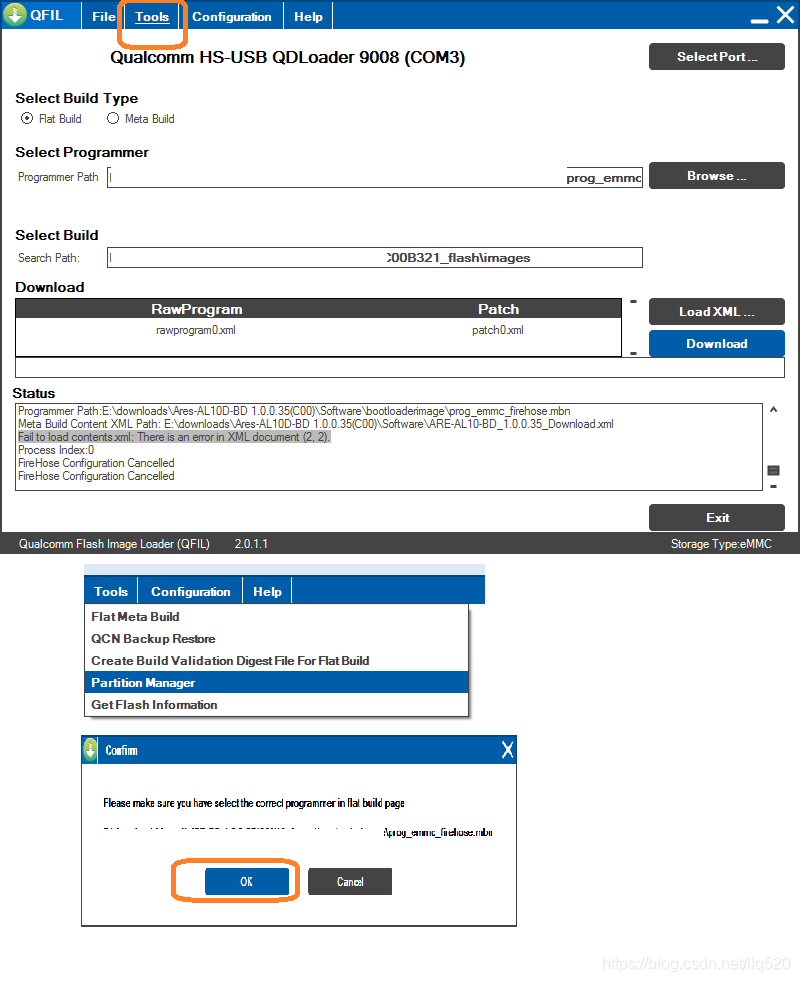Confirm with the OK button
800x982 pixels.
tap(247, 881)
